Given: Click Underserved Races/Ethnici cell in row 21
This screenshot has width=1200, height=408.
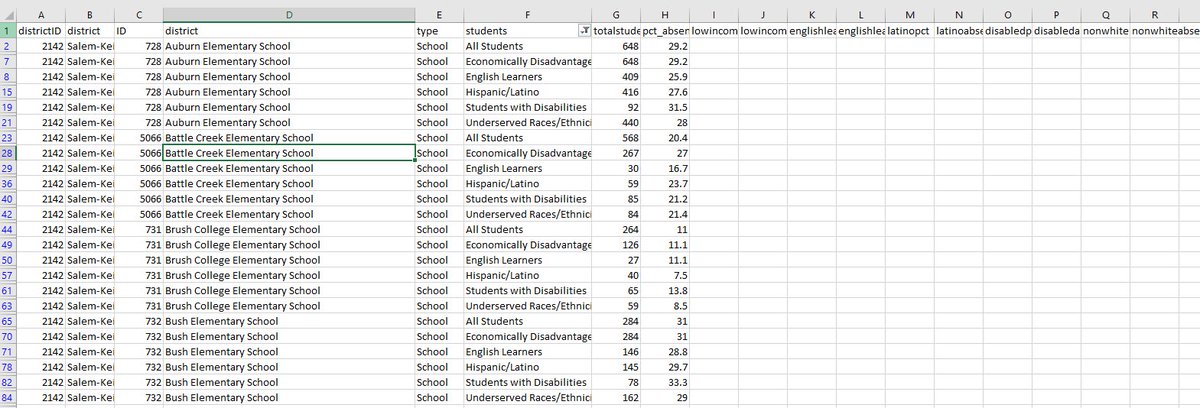Looking at the screenshot, I should [x=528, y=123].
